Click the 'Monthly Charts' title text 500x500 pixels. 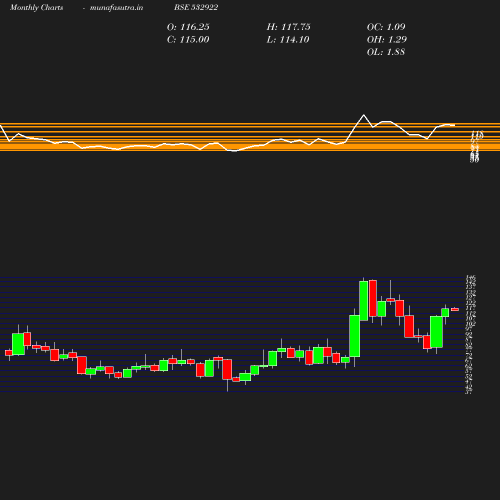37,8
